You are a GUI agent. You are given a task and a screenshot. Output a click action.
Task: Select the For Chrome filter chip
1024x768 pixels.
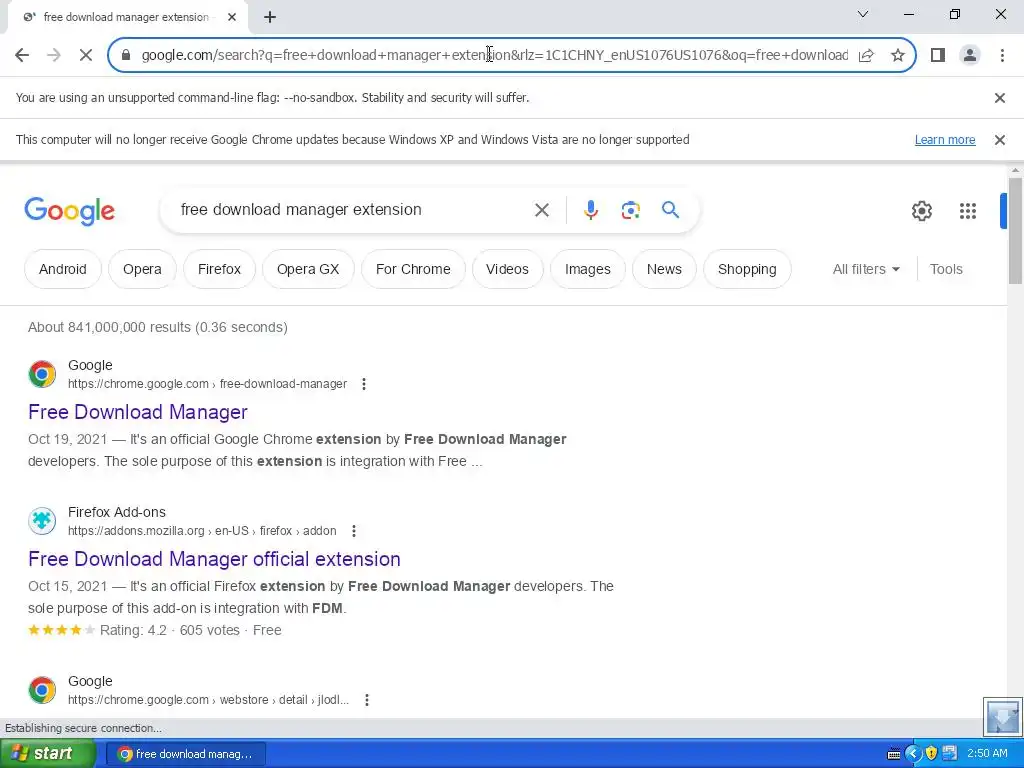tap(413, 269)
